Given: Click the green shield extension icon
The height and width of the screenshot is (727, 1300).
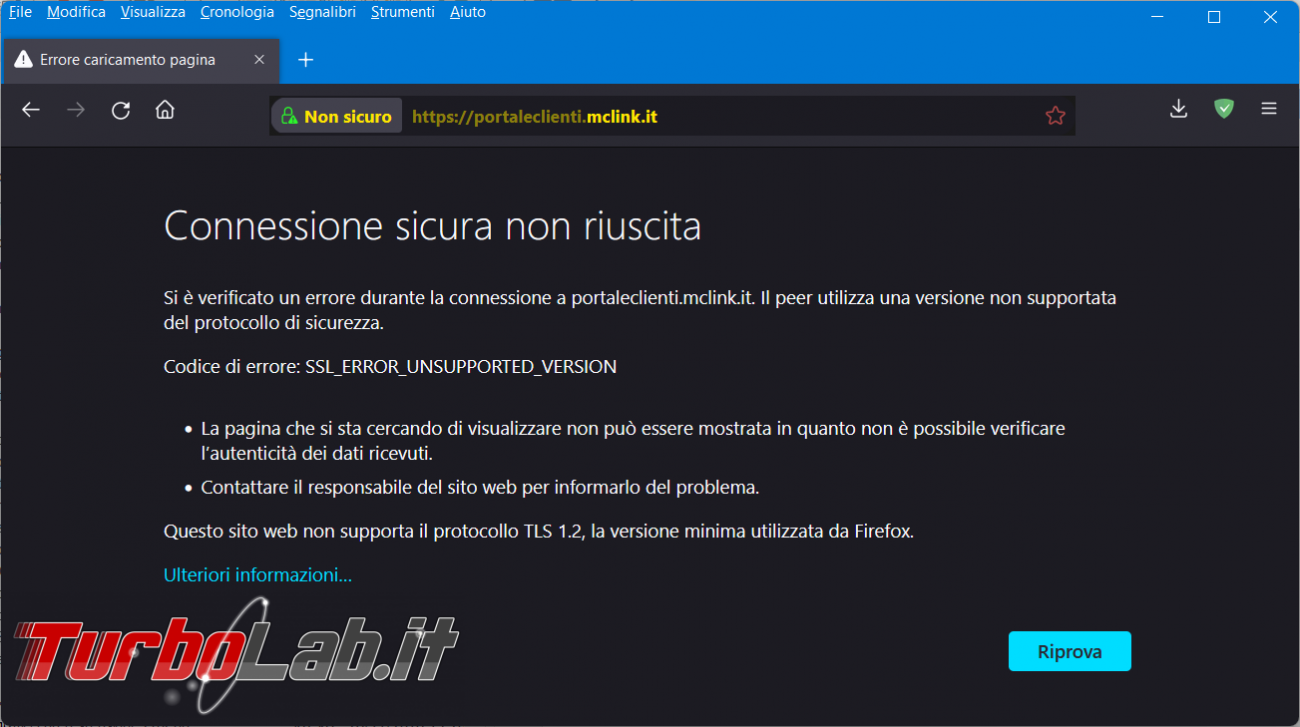Looking at the screenshot, I should point(1224,109).
